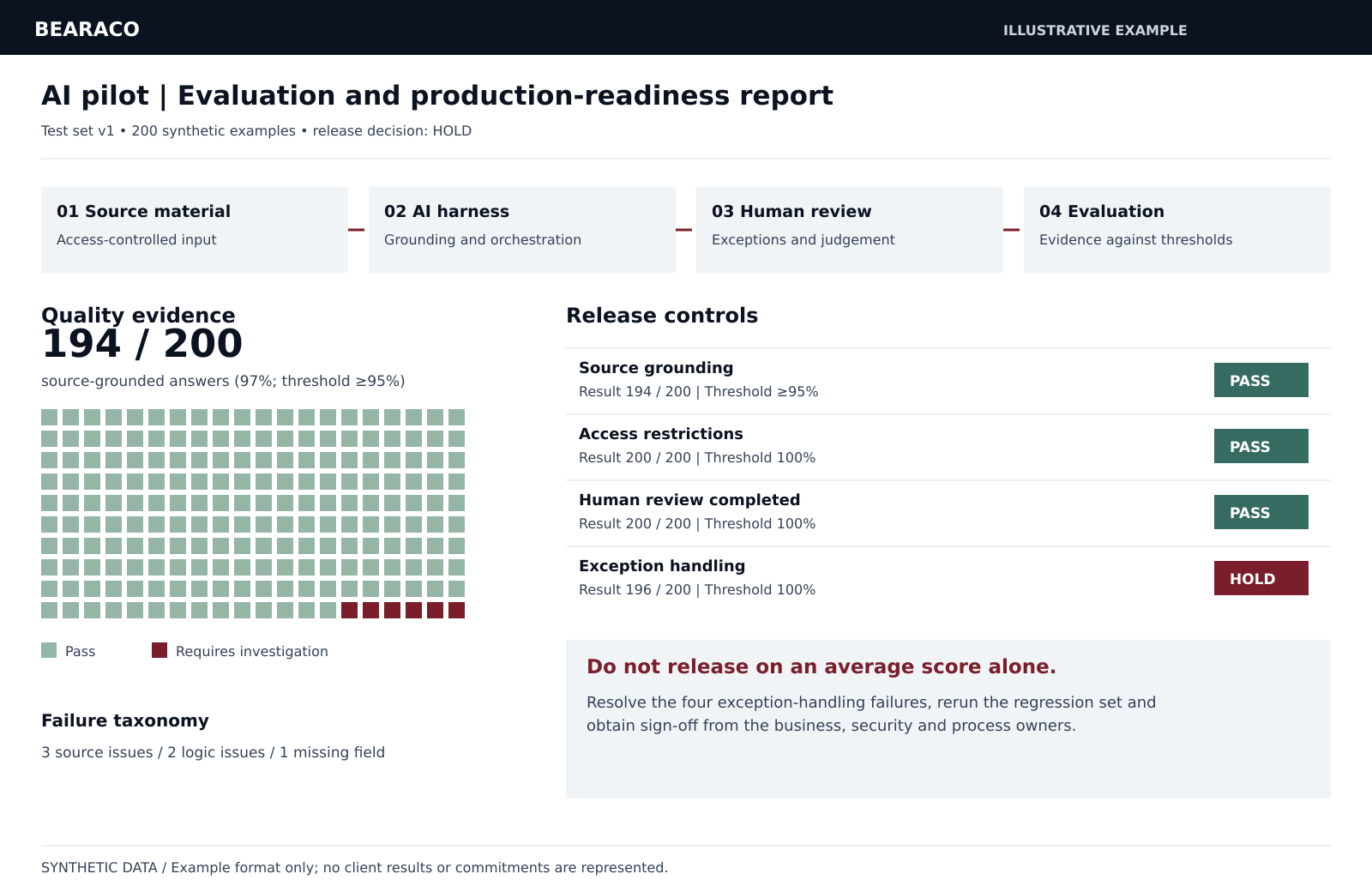Image resolution: width=1372 pixels, height=892 pixels.
Task: Click the Failure taxonomy heading
Action: pyautogui.click(x=125, y=720)
